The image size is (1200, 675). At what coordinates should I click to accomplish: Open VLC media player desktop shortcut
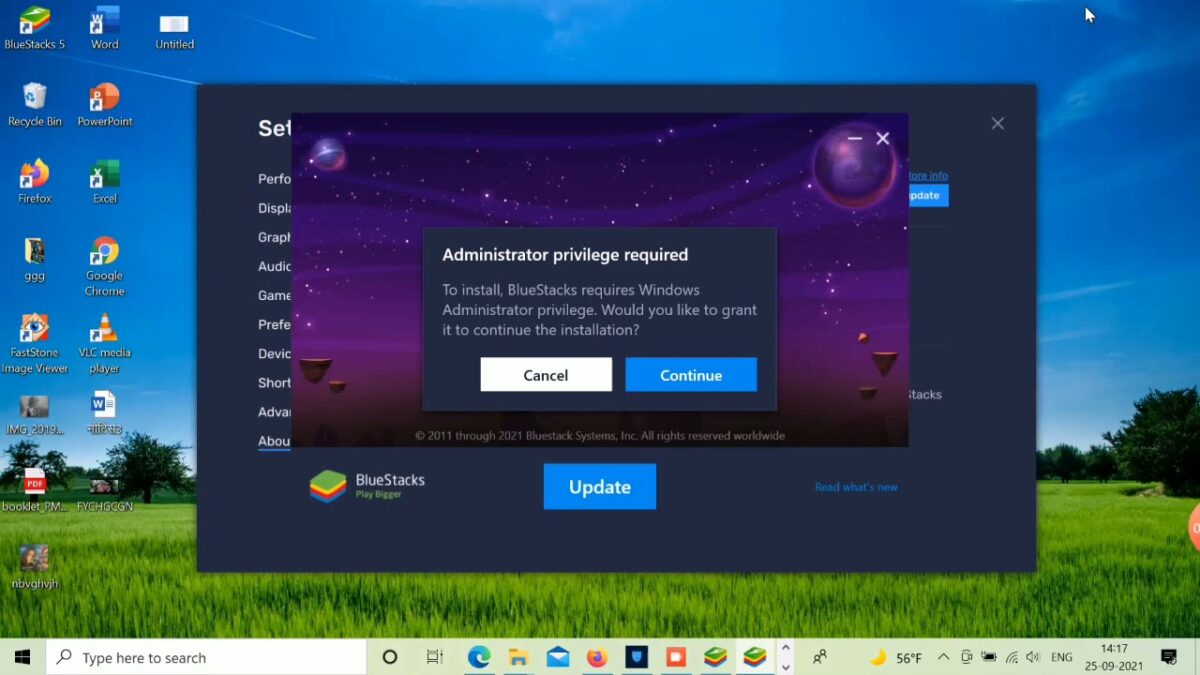[104, 343]
